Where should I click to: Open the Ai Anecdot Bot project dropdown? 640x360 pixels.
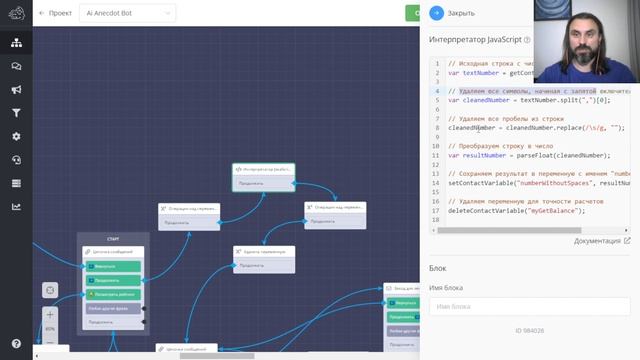(127, 13)
